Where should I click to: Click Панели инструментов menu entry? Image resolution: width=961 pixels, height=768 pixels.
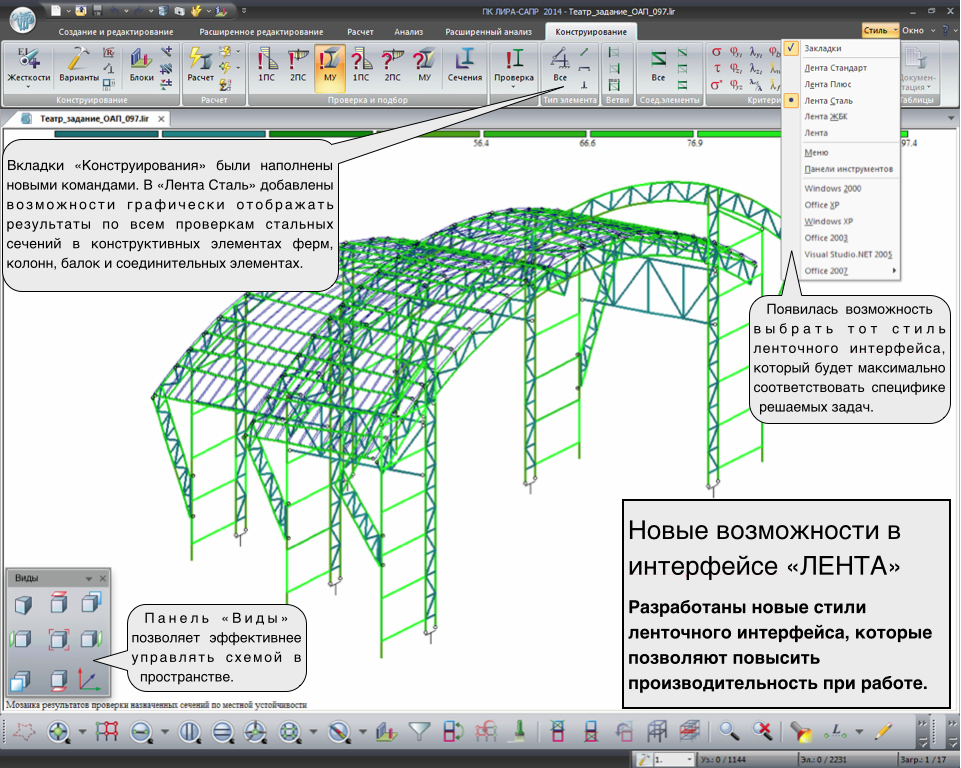848,169
